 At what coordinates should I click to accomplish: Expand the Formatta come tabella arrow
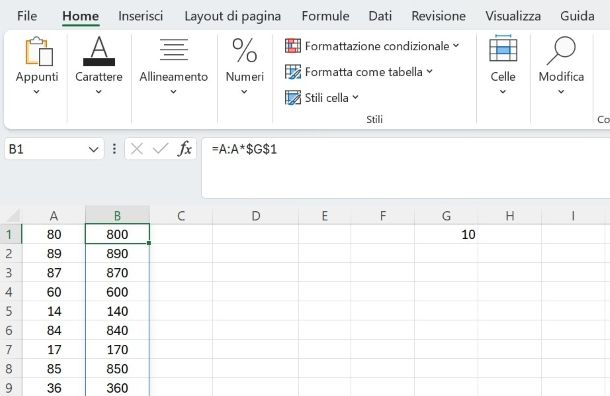click(x=429, y=71)
